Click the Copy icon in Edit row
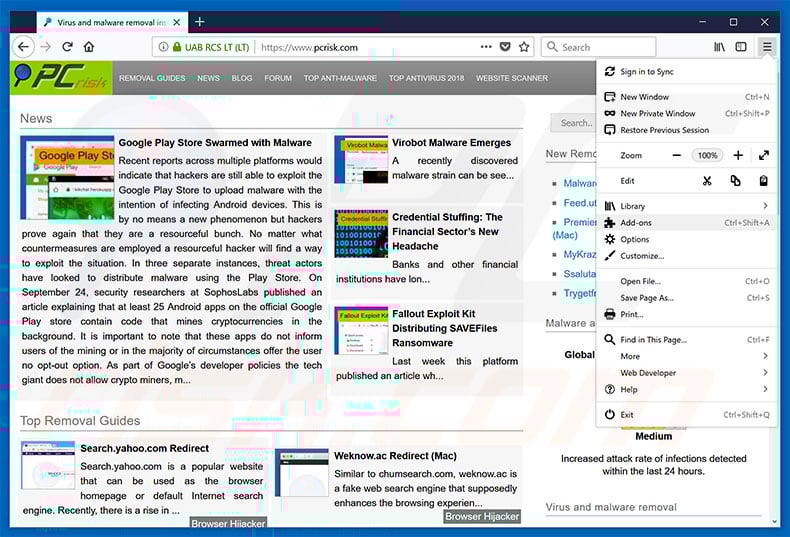This screenshot has width=790, height=537. (736, 181)
